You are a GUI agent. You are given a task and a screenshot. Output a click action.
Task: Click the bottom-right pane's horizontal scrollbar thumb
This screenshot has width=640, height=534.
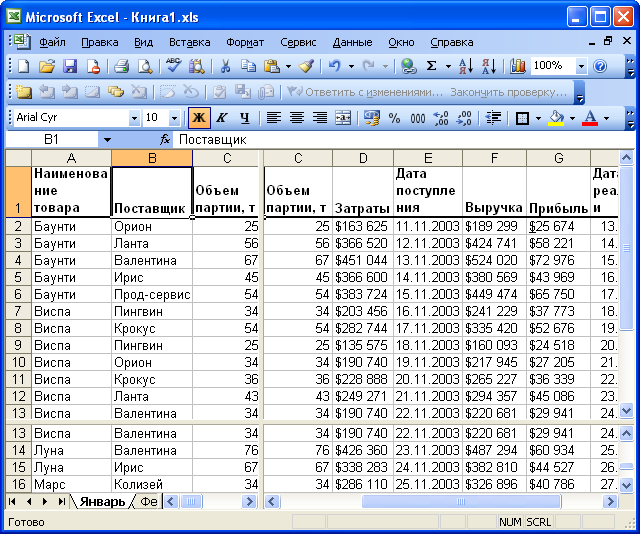point(461,501)
